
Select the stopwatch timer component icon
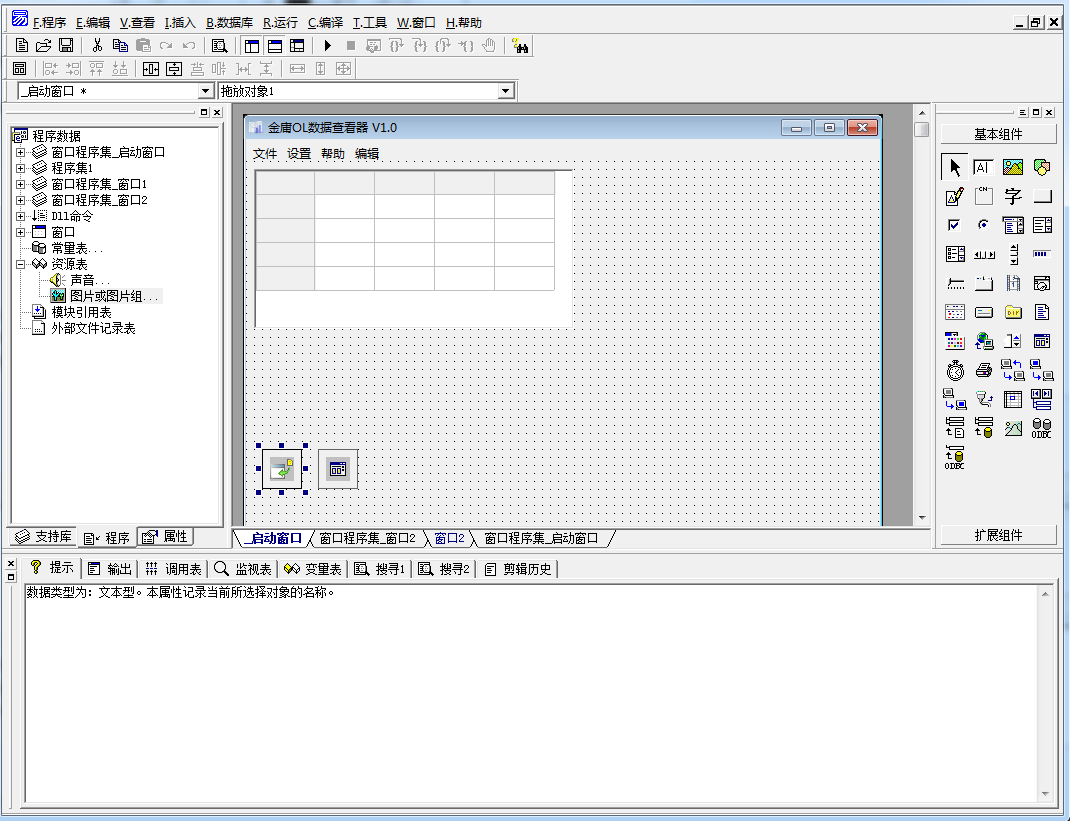pos(955,370)
